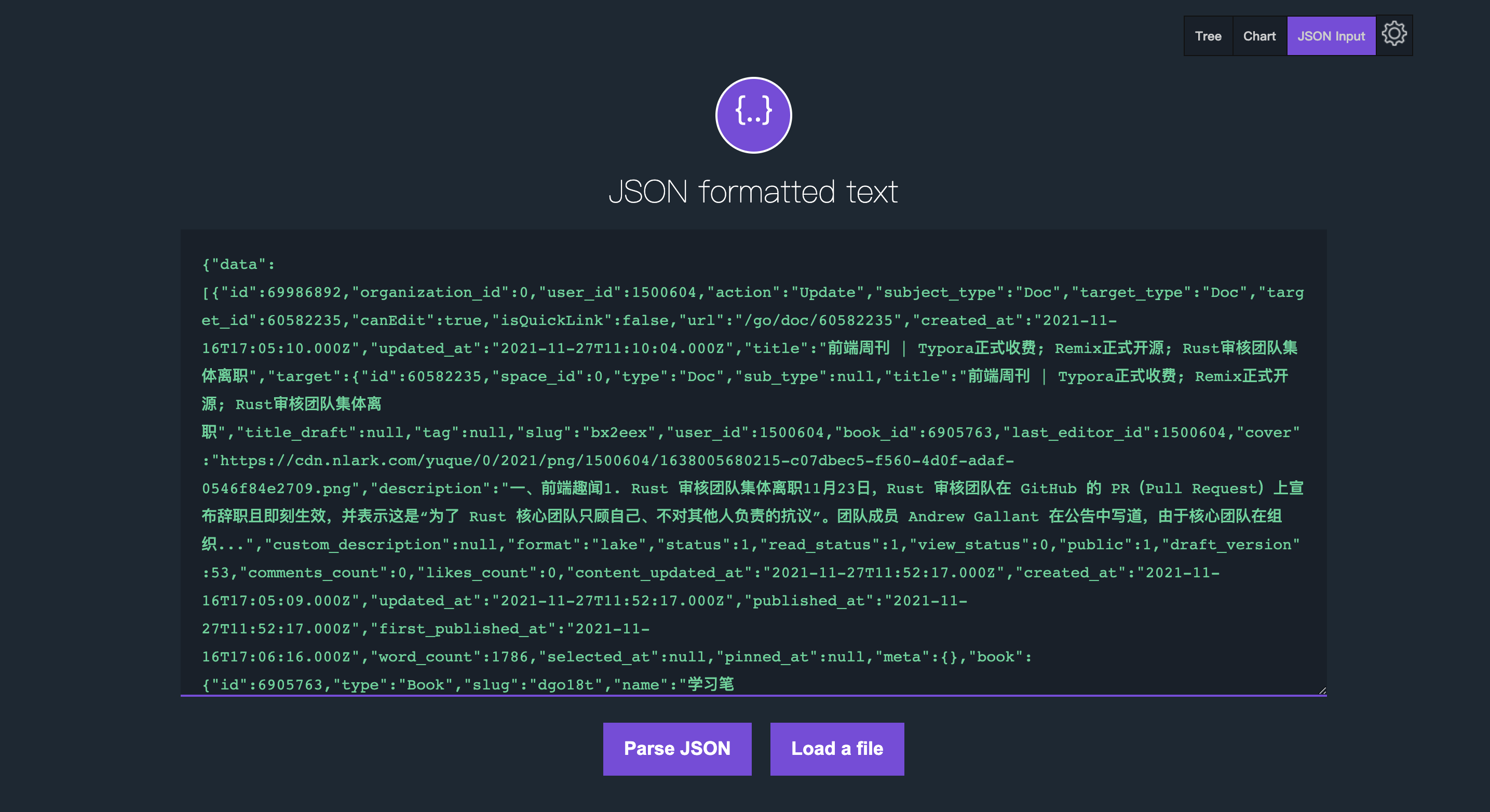Viewport: 1490px width, 812px height.
Task: Click the textarea resize handle corner
Action: tap(1322, 691)
